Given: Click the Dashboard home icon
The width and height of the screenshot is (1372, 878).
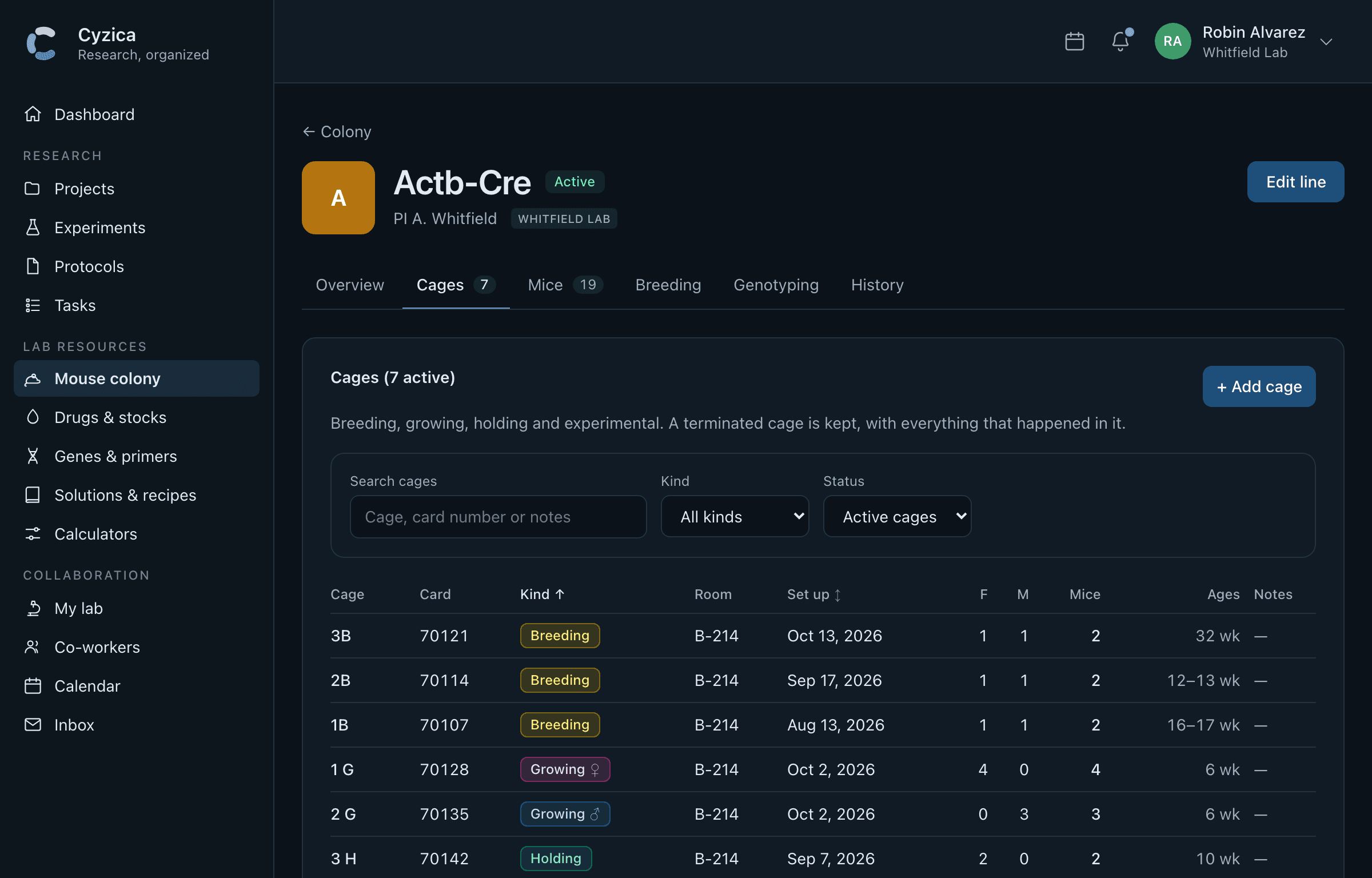Looking at the screenshot, I should coord(33,114).
